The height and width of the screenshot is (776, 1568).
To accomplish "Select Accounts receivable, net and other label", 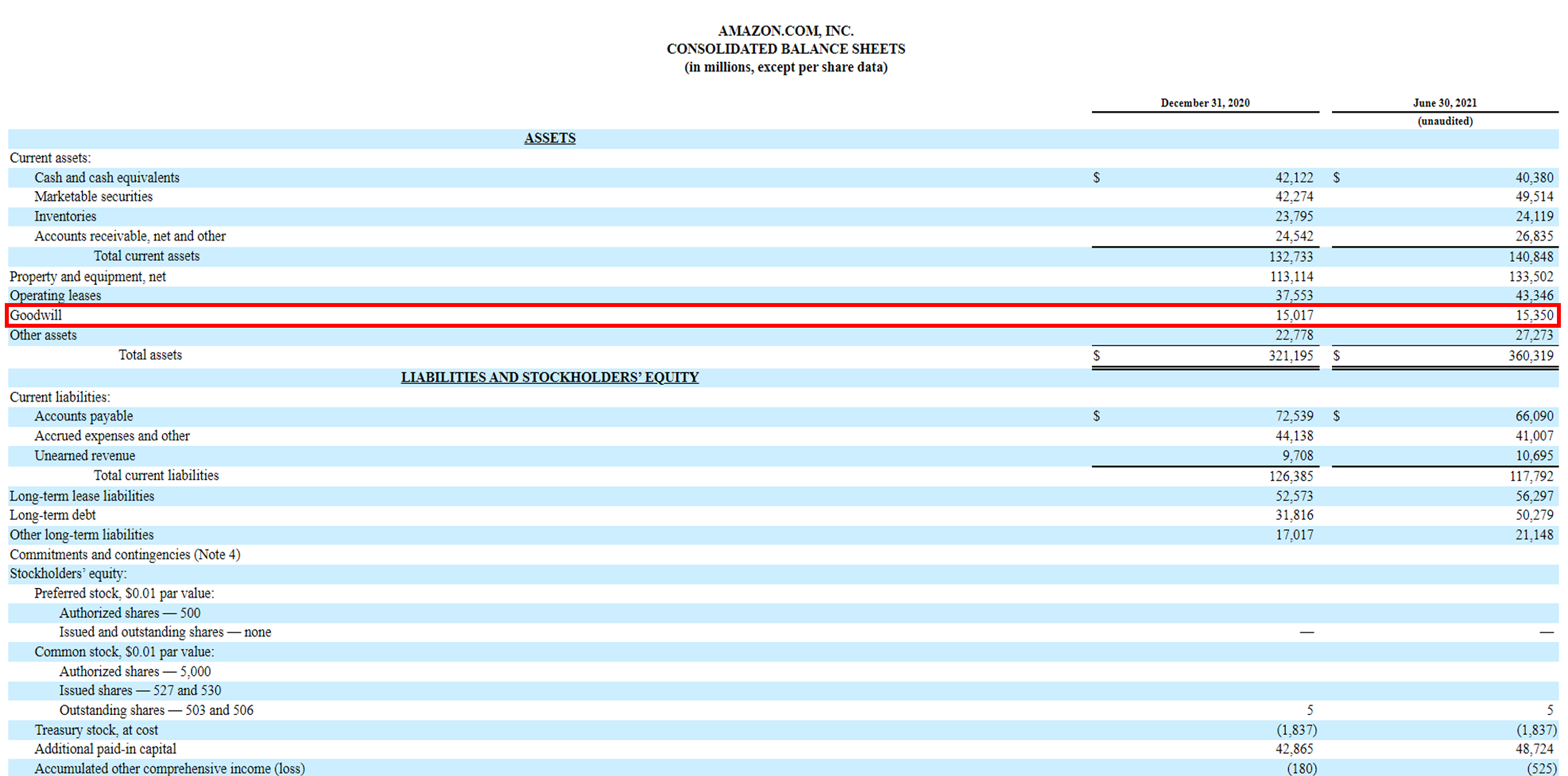I will 130,236.
